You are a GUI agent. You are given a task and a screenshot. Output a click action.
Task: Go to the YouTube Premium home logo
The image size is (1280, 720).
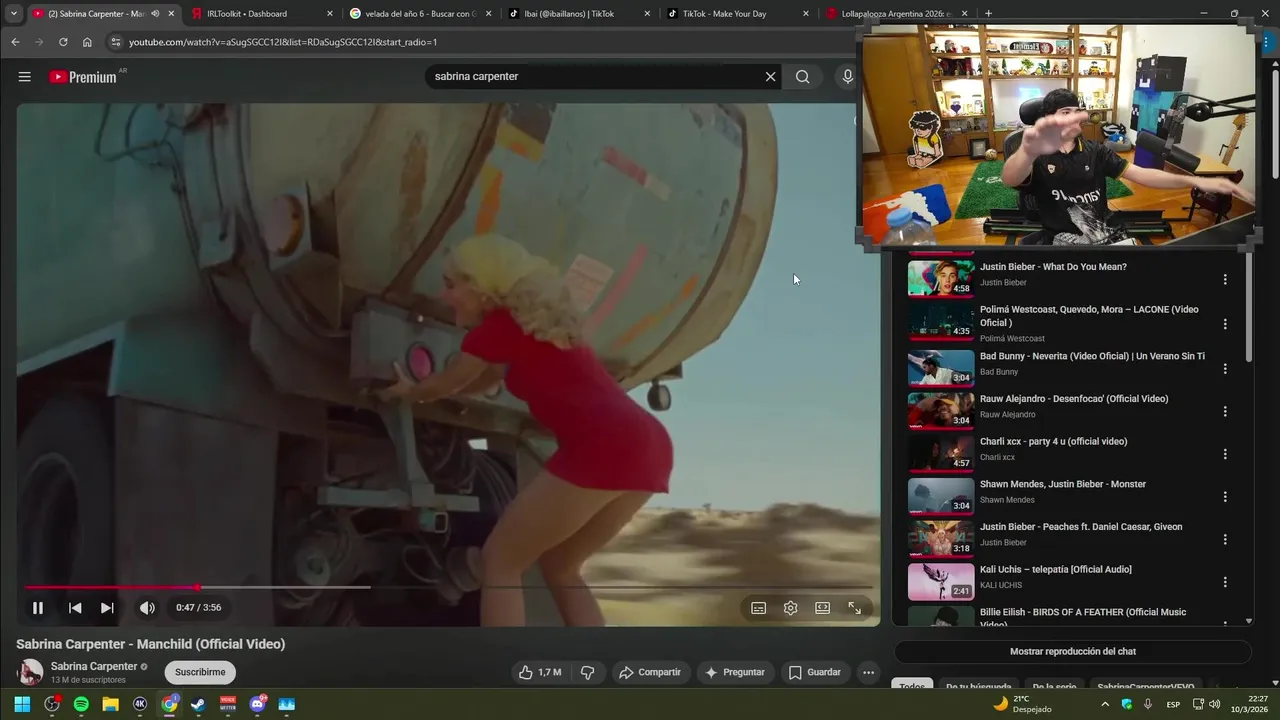pos(83,77)
